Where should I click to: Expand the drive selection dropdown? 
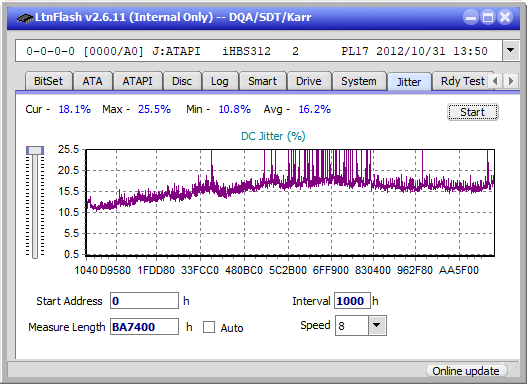[511, 51]
